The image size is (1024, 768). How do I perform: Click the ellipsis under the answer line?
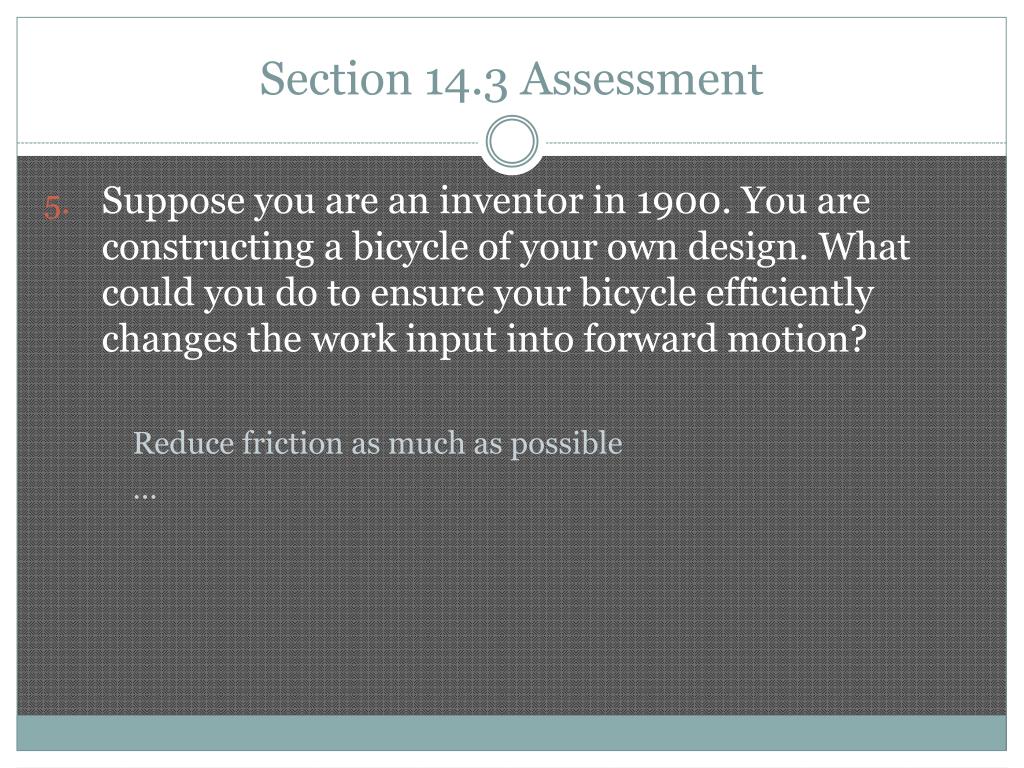144,496
